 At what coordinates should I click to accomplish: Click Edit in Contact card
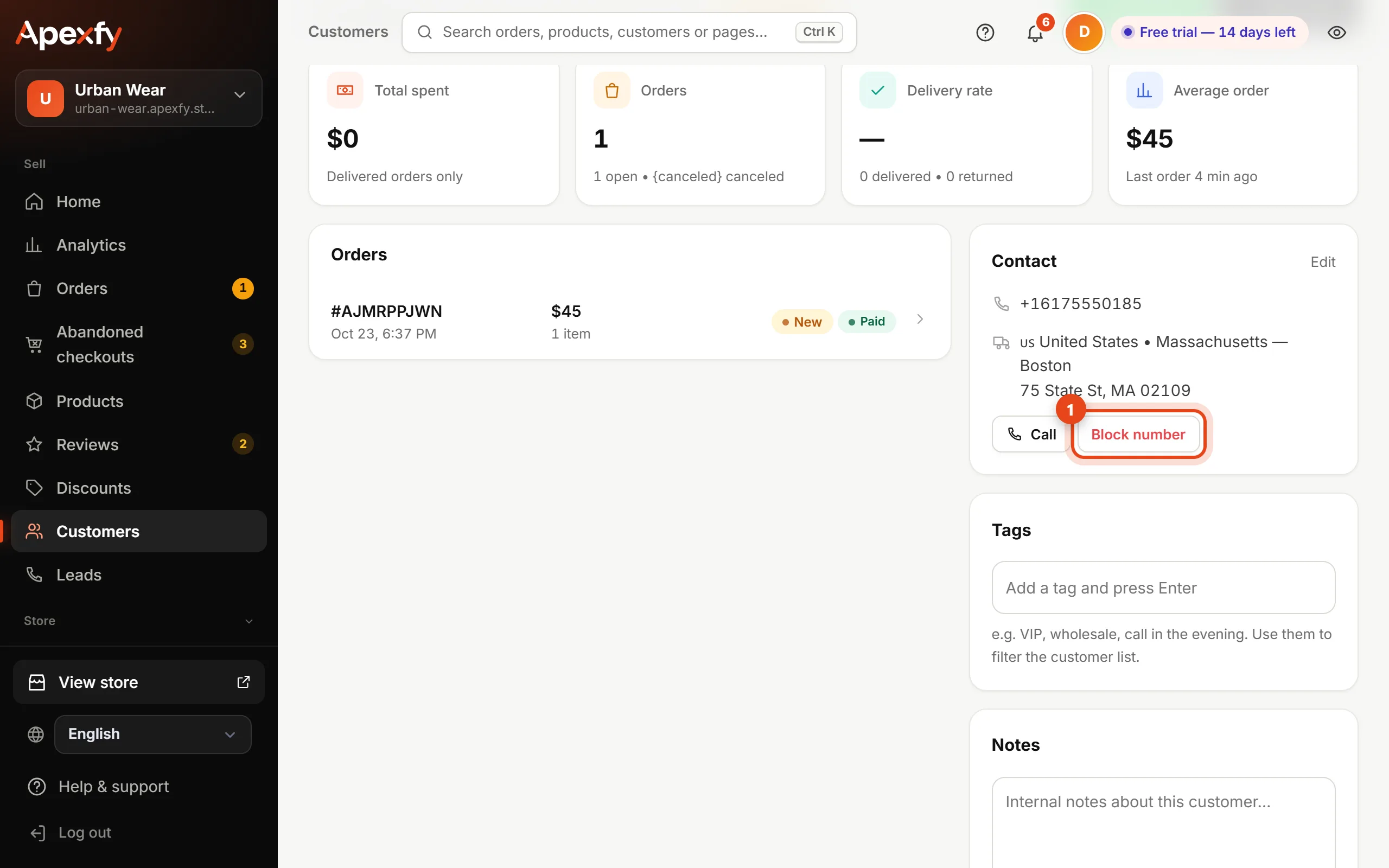(1322, 262)
